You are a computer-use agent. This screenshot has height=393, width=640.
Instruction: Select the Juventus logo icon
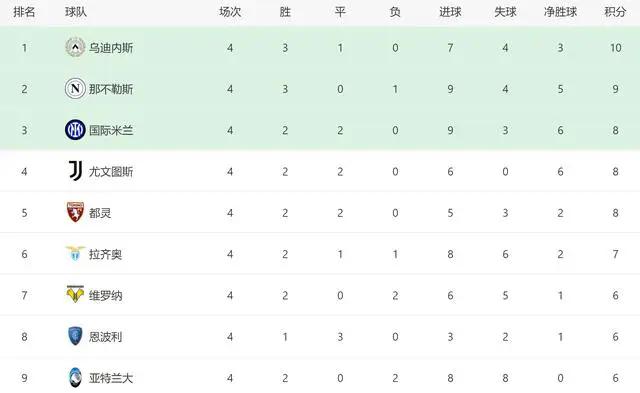(x=75, y=171)
